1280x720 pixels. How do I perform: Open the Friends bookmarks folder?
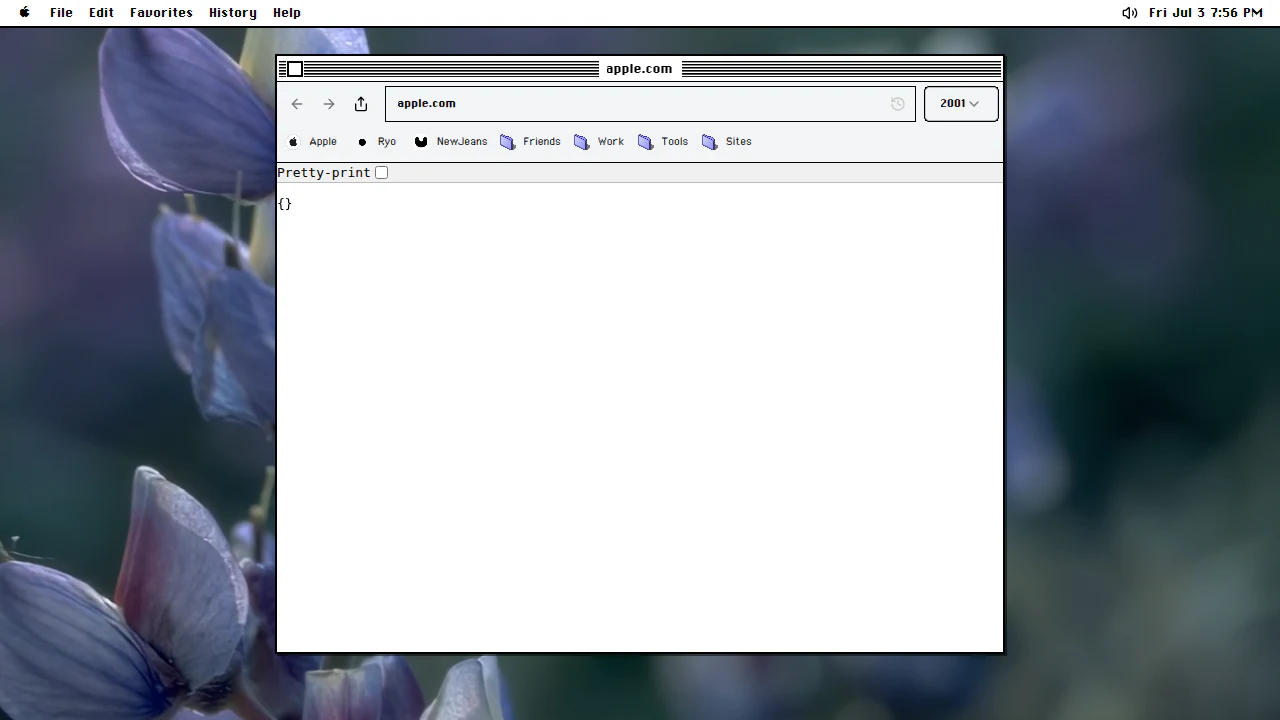click(x=530, y=142)
